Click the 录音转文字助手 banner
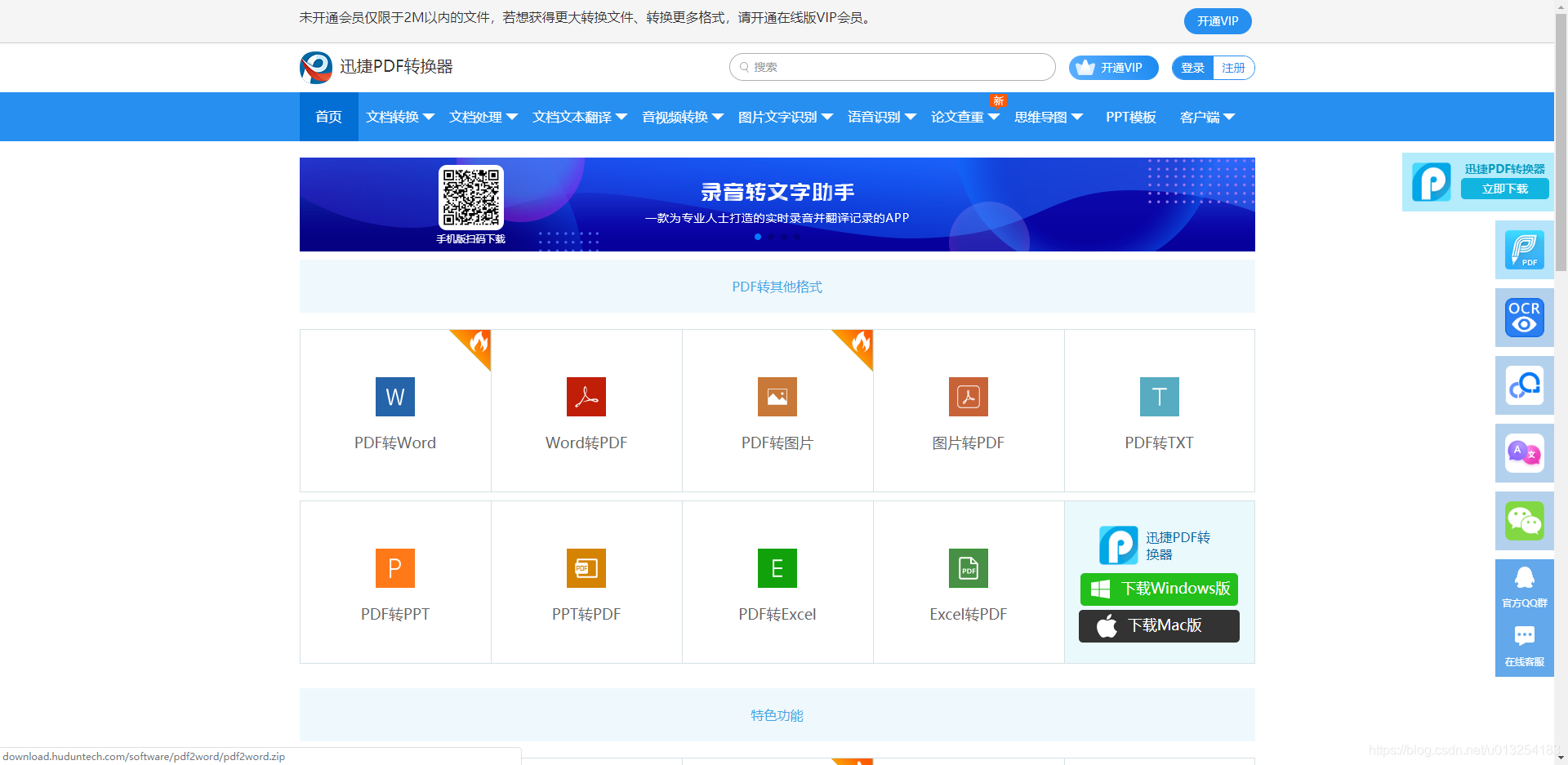Viewport: 1568px width, 765px height. click(x=777, y=204)
